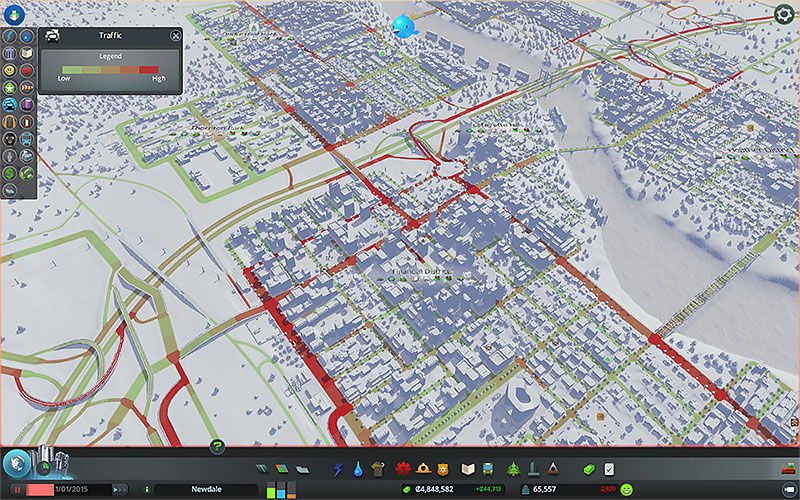Toggle the info views panel button

click(x=14, y=15)
